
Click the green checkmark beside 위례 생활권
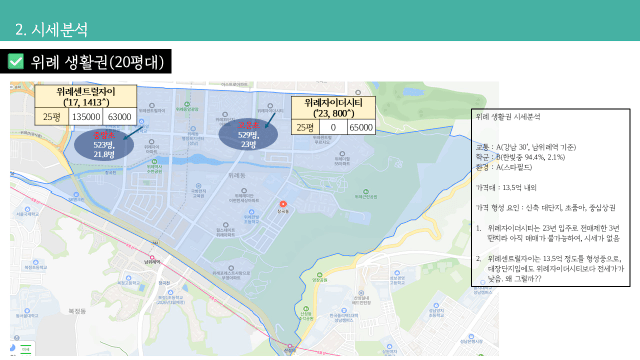tap(16, 62)
